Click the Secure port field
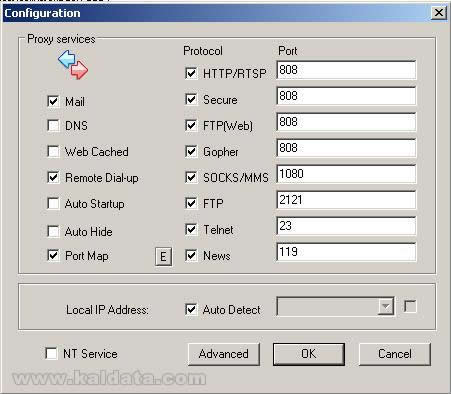This screenshot has width=451, height=394. point(346,96)
